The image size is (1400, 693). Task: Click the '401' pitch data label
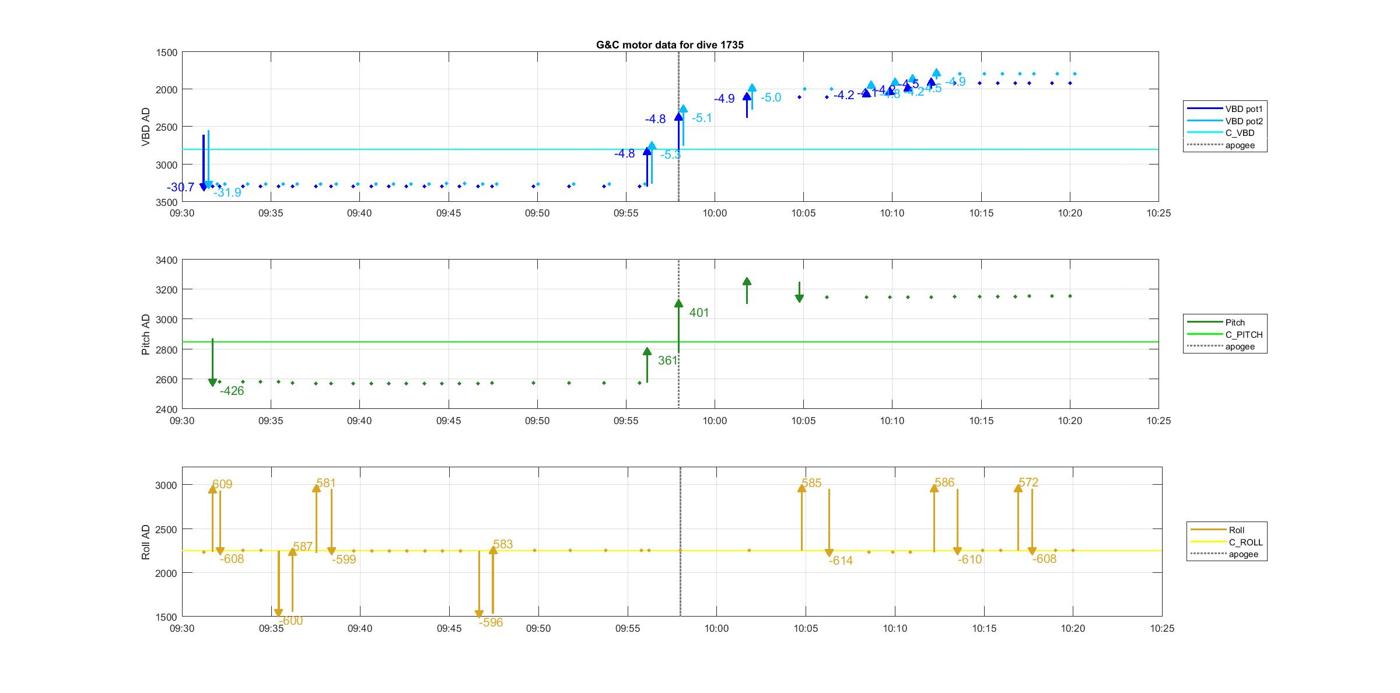[x=699, y=313]
